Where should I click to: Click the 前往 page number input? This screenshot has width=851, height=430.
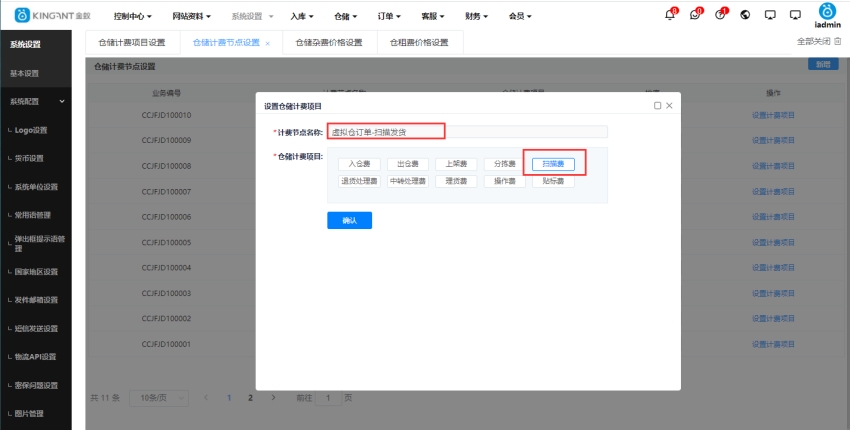pyautogui.click(x=328, y=398)
